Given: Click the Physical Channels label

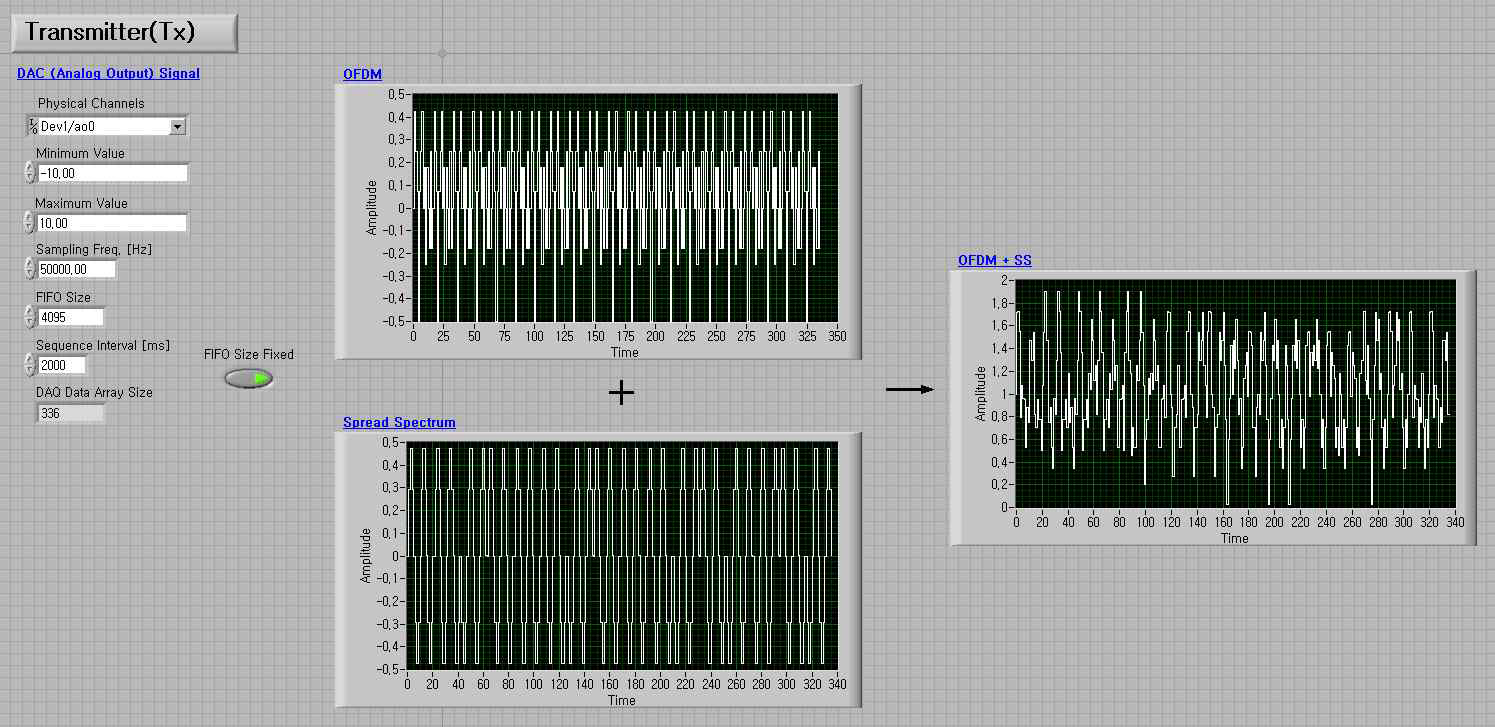Looking at the screenshot, I should [x=91, y=103].
